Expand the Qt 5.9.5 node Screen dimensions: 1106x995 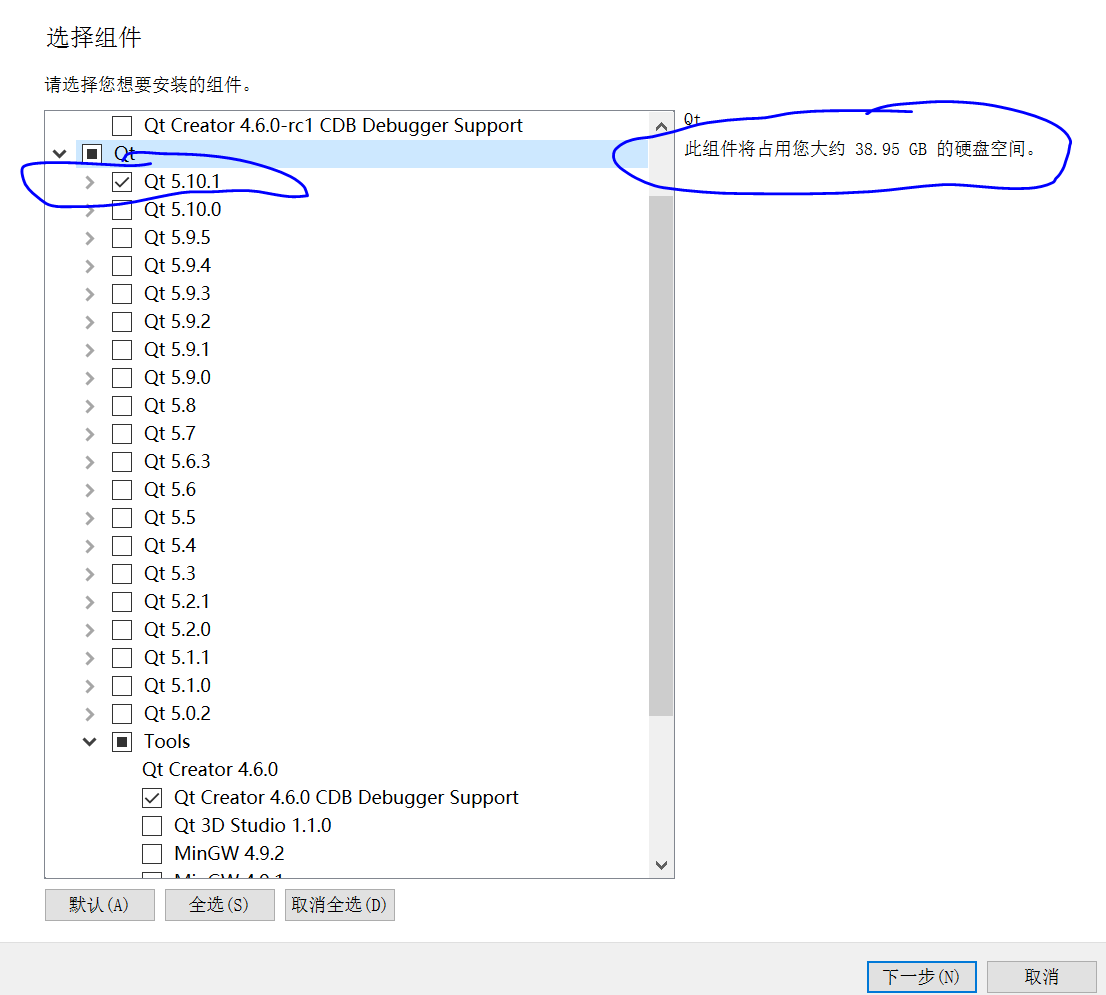click(x=90, y=238)
